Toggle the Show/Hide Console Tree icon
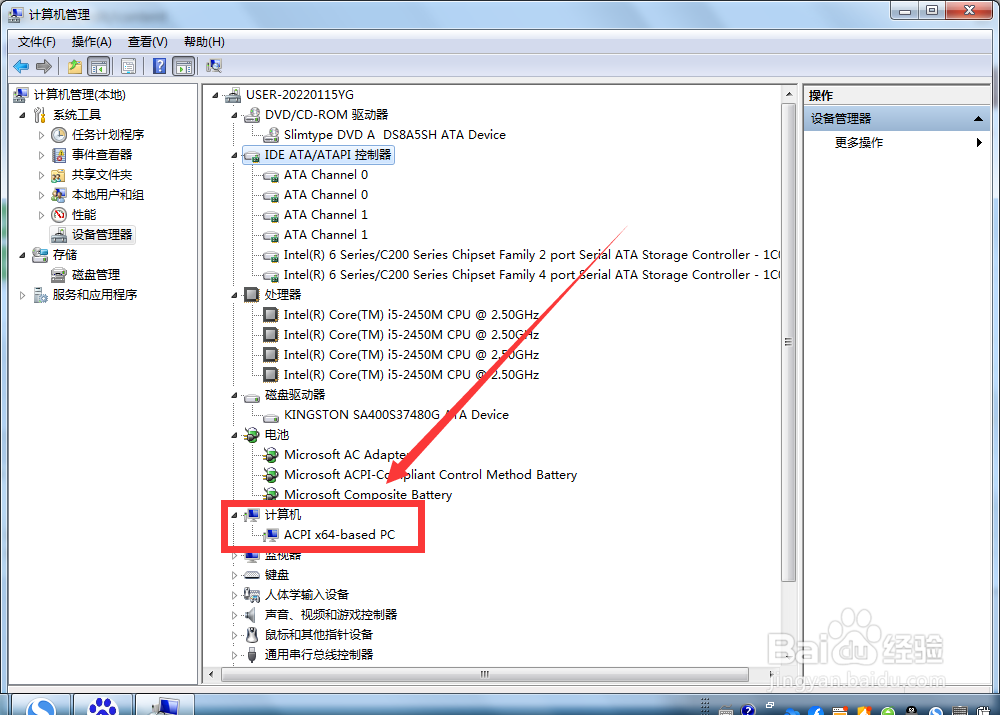 click(98, 66)
